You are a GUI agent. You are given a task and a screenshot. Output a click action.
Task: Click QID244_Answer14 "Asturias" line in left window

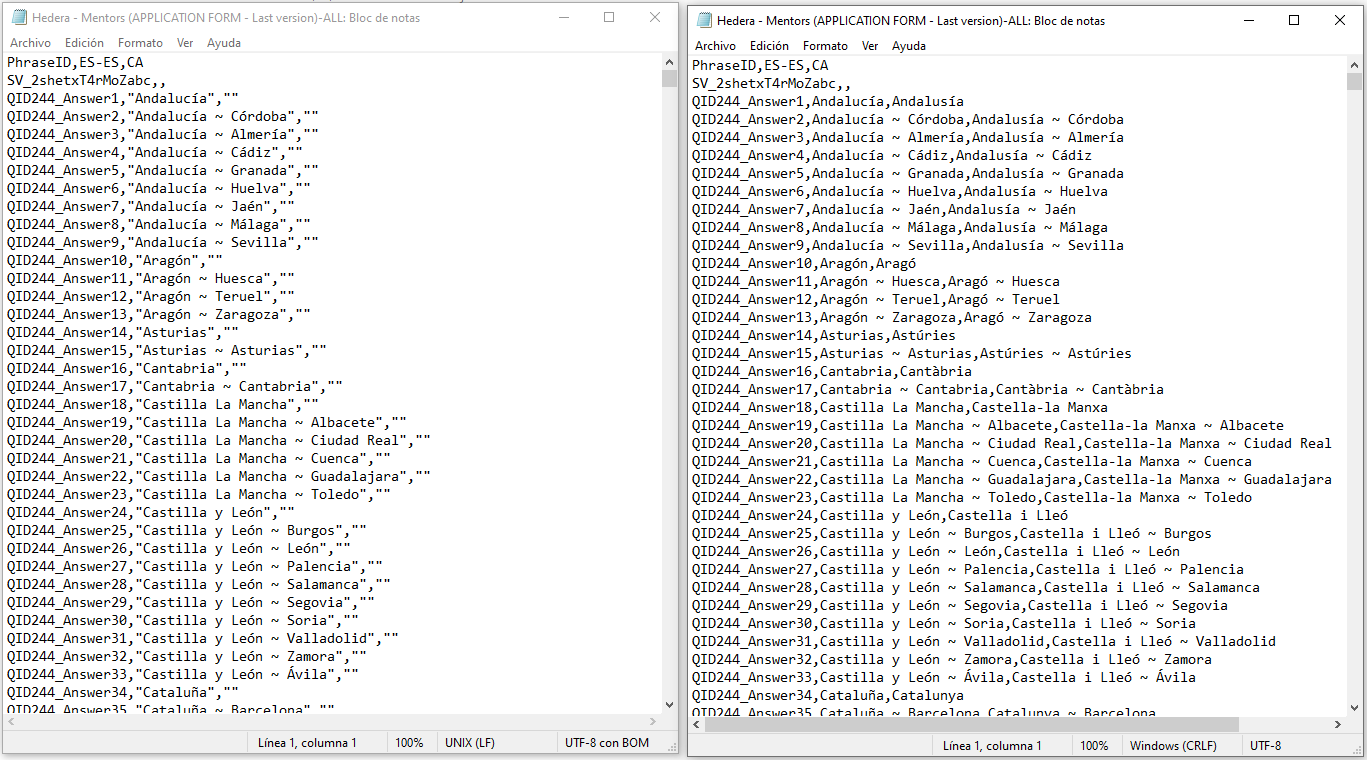[123, 332]
